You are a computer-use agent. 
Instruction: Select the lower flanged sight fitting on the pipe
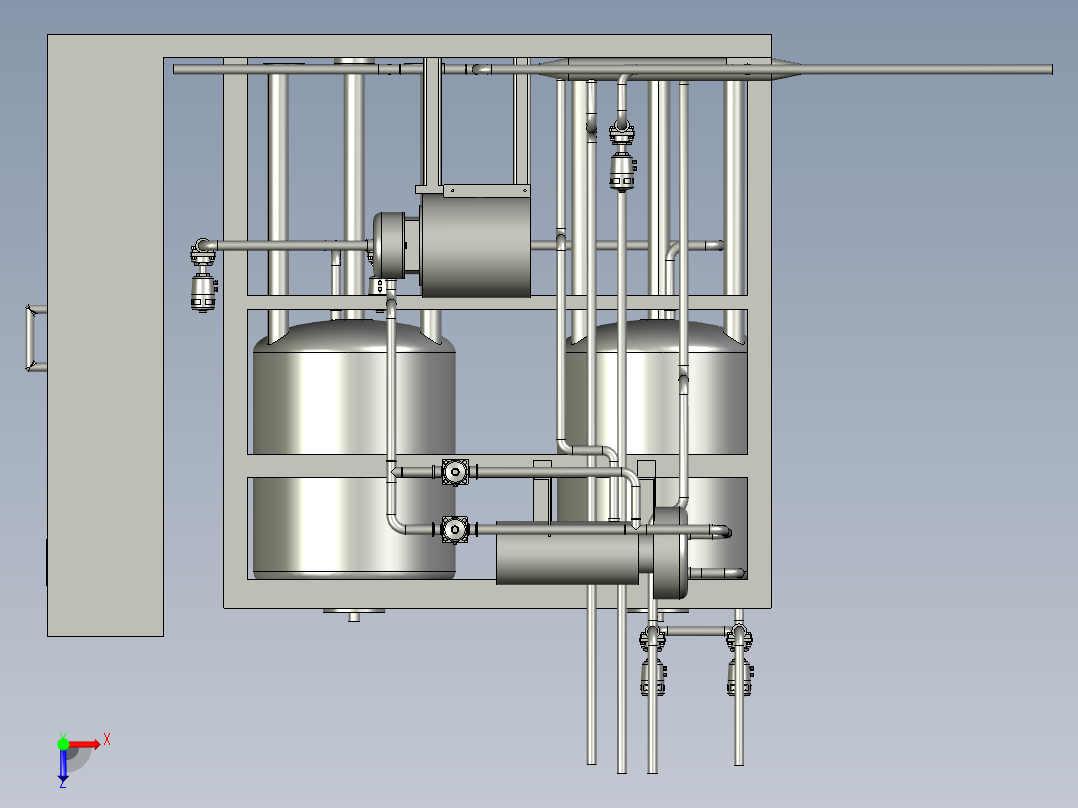455,530
